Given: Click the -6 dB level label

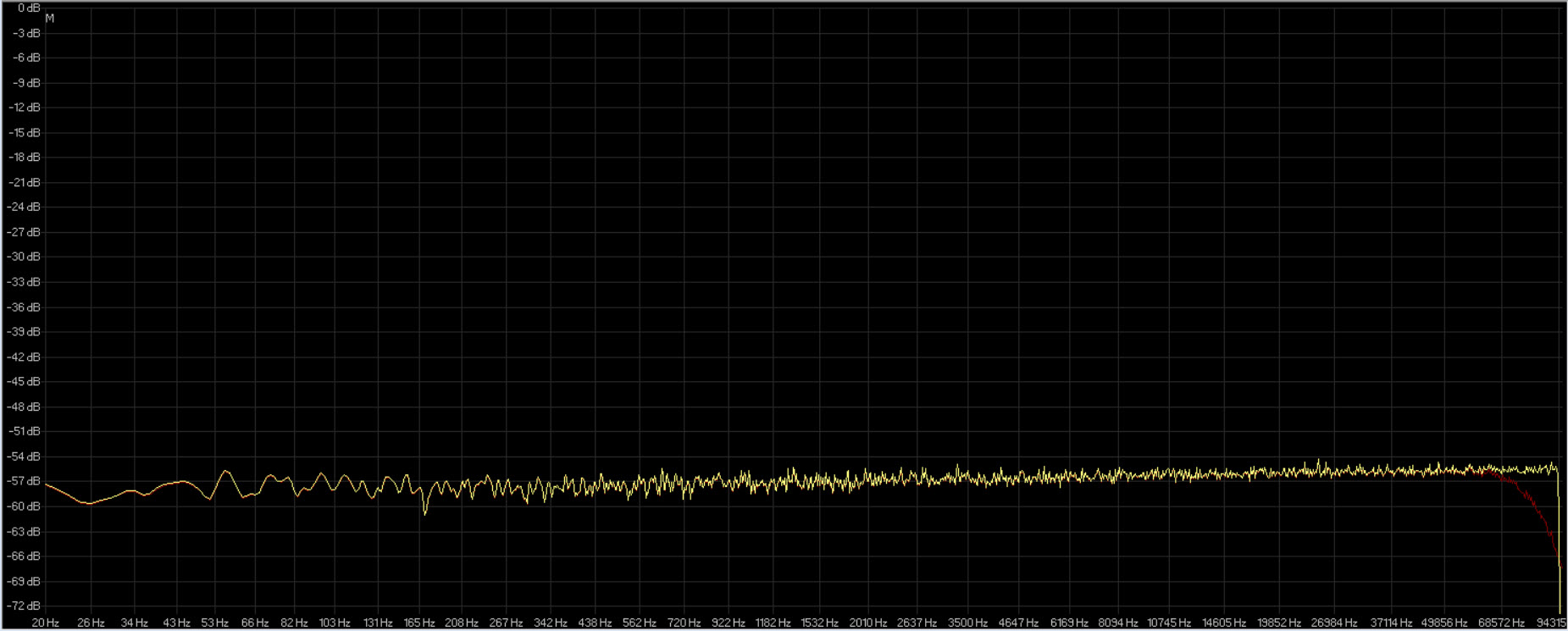Looking at the screenshot, I should tap(26, 58).
